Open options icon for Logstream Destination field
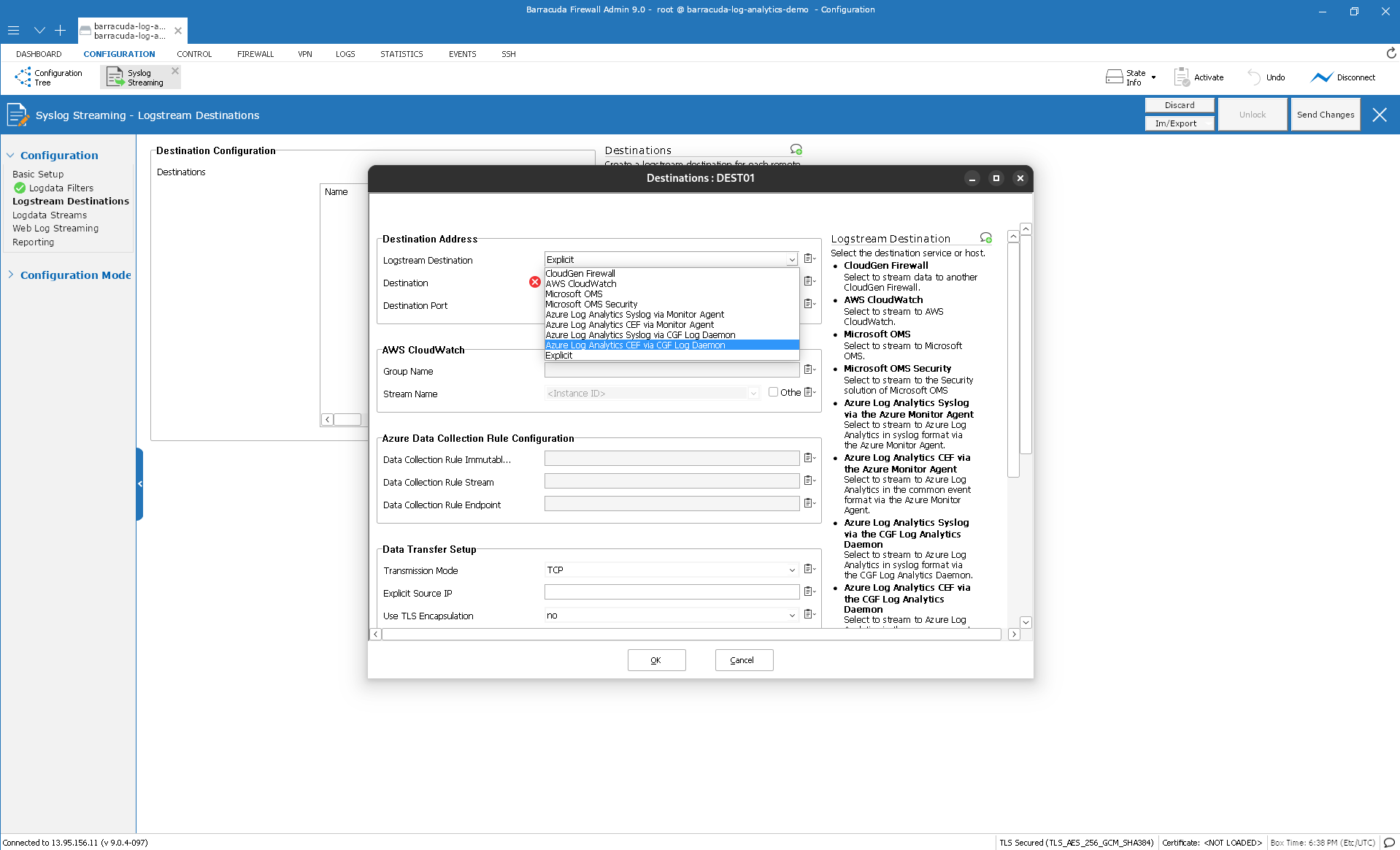 point(809,259)
